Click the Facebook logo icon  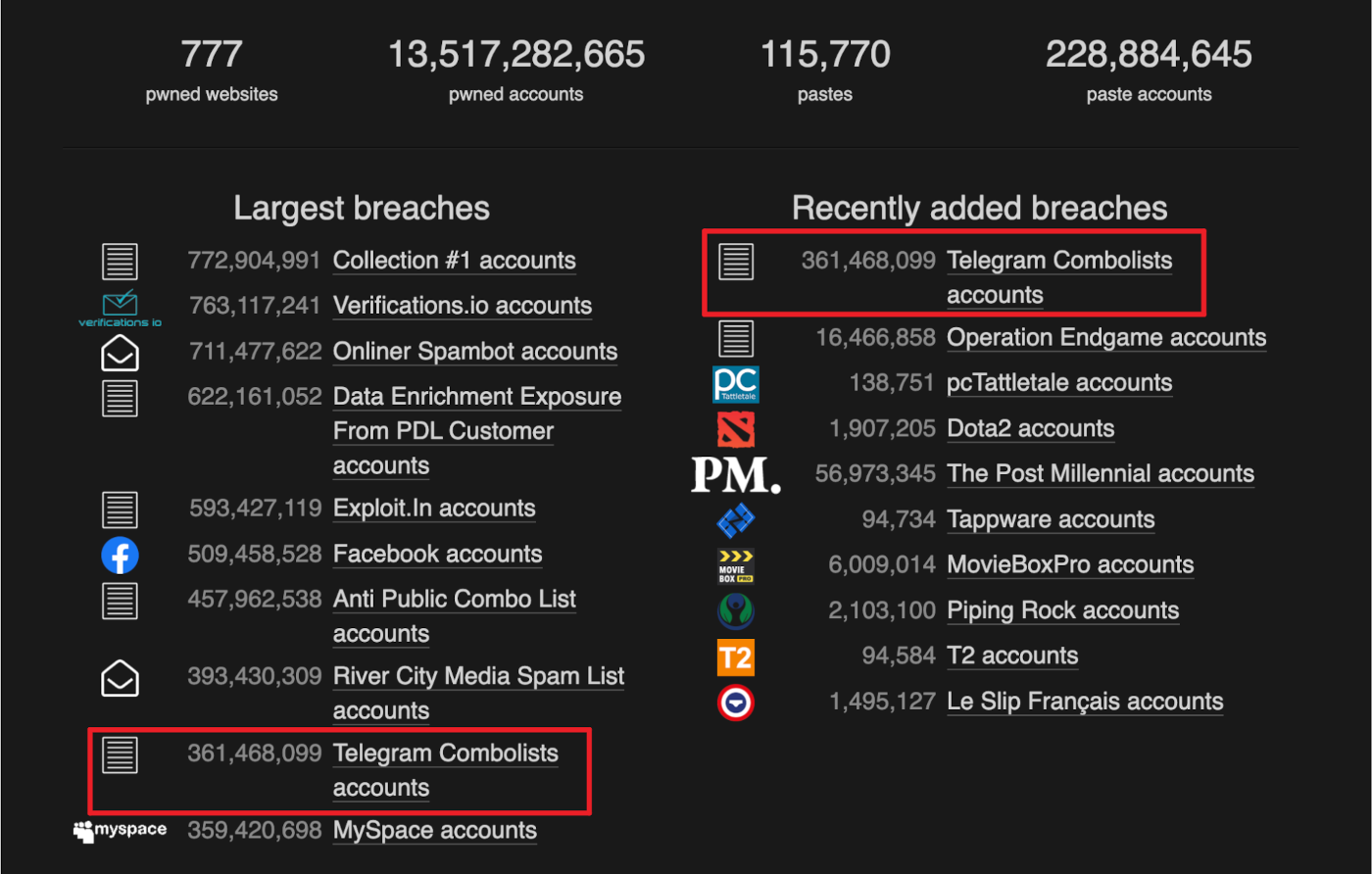pos(120,556)
